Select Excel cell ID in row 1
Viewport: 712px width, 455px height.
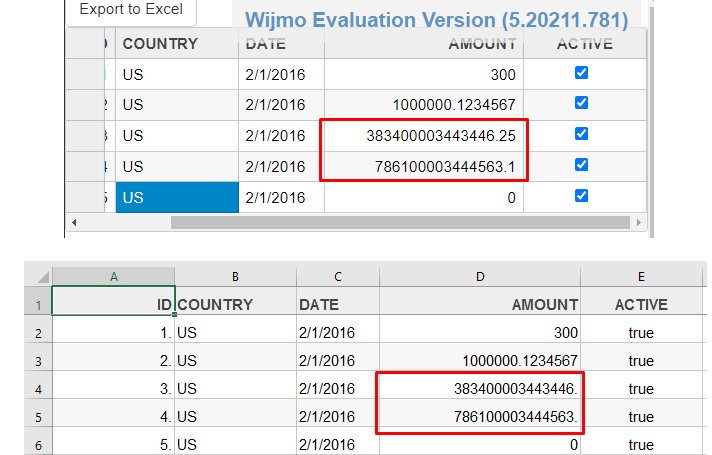[114, 301]
